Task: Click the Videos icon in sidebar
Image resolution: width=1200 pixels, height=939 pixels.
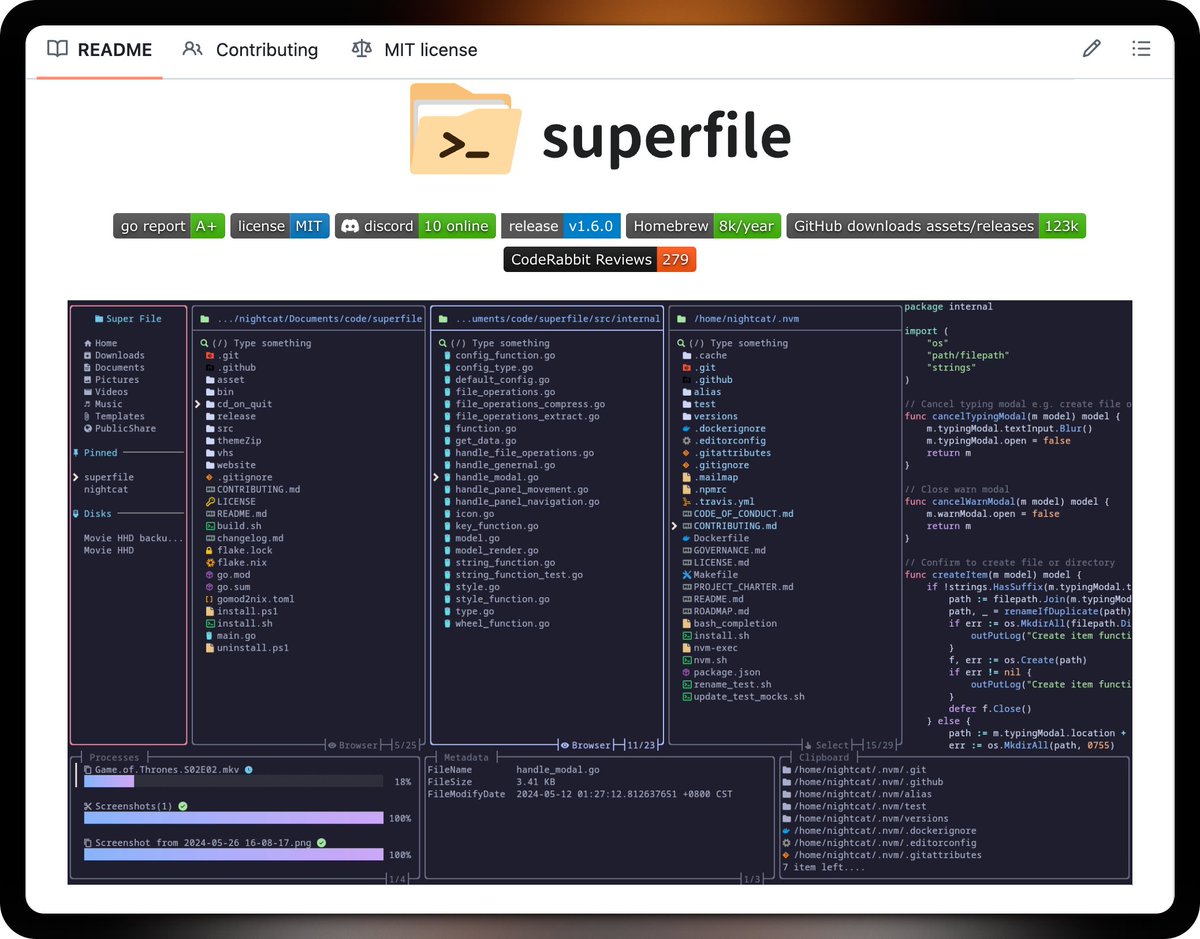Action: 88,392
